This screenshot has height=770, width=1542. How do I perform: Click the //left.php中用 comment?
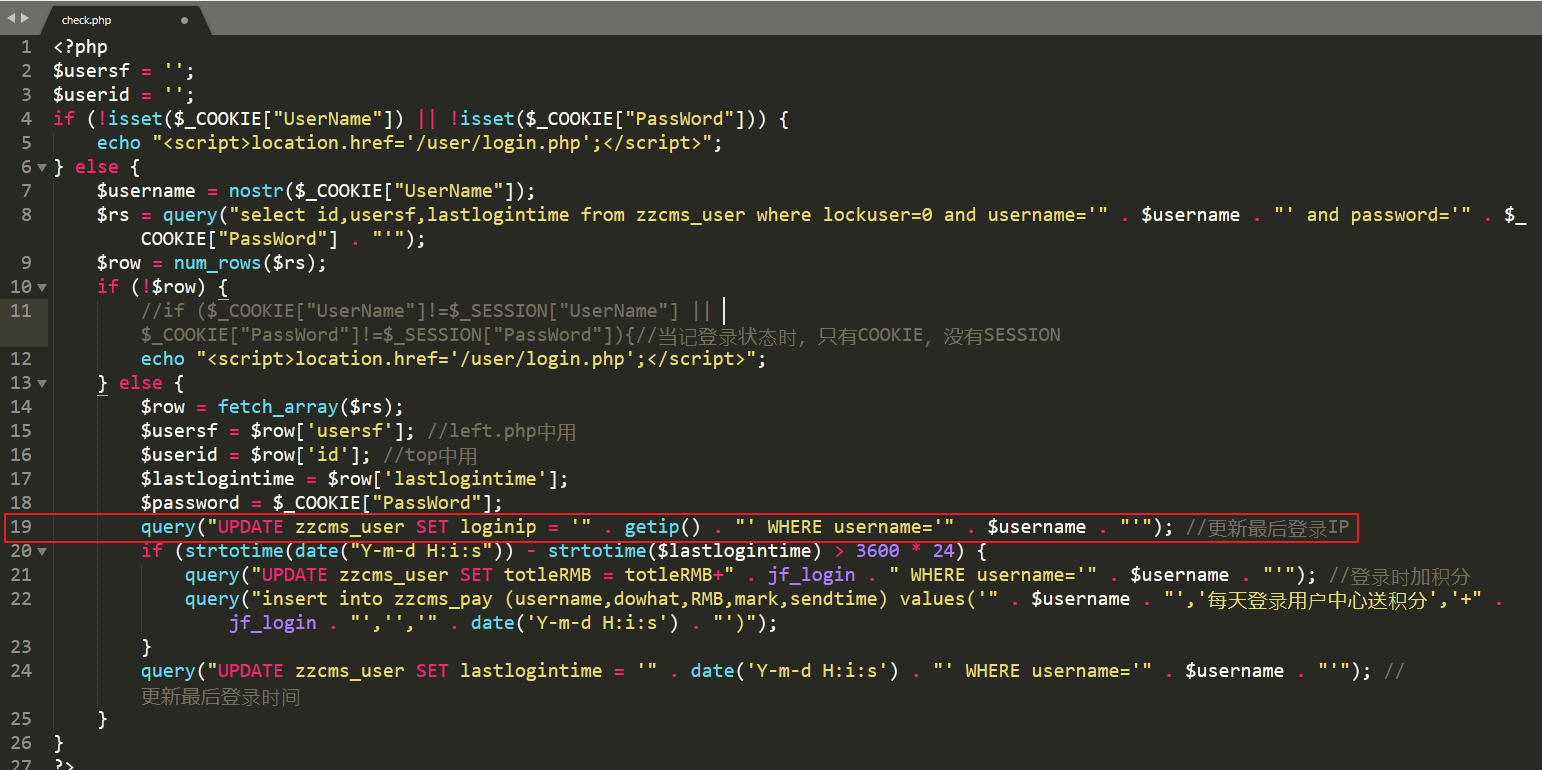pos(501,431)
